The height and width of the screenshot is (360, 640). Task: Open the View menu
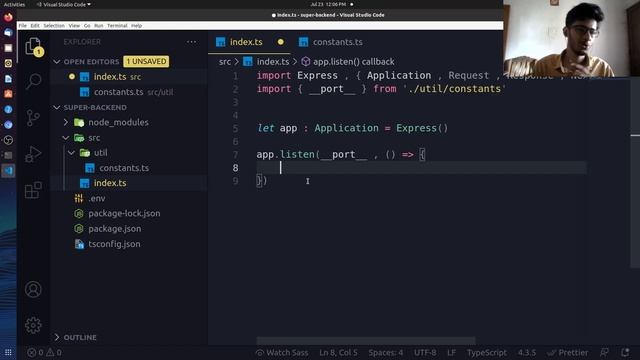pyautogui.click(x=74, y=26)
